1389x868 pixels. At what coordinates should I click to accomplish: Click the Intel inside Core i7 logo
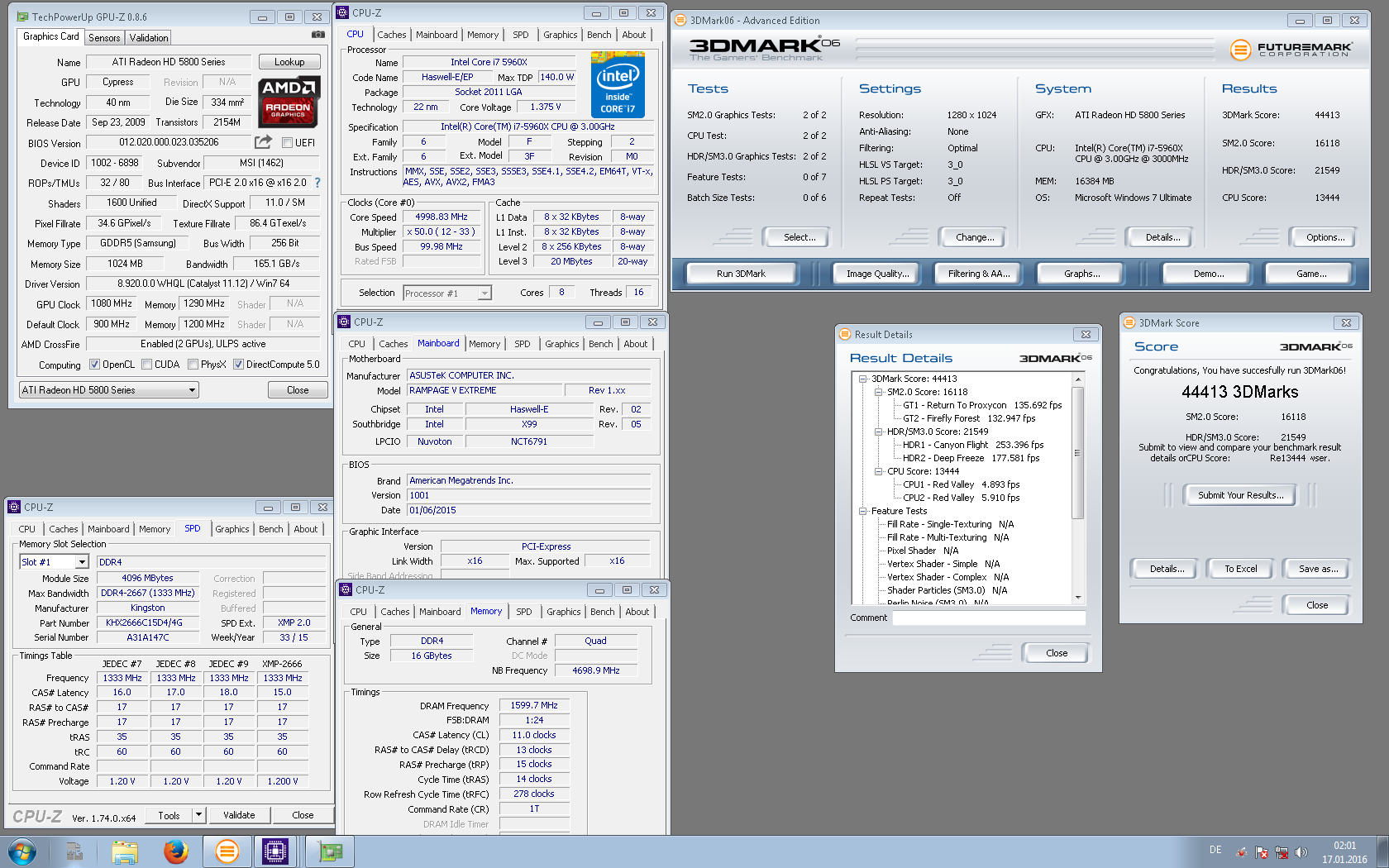618,85
